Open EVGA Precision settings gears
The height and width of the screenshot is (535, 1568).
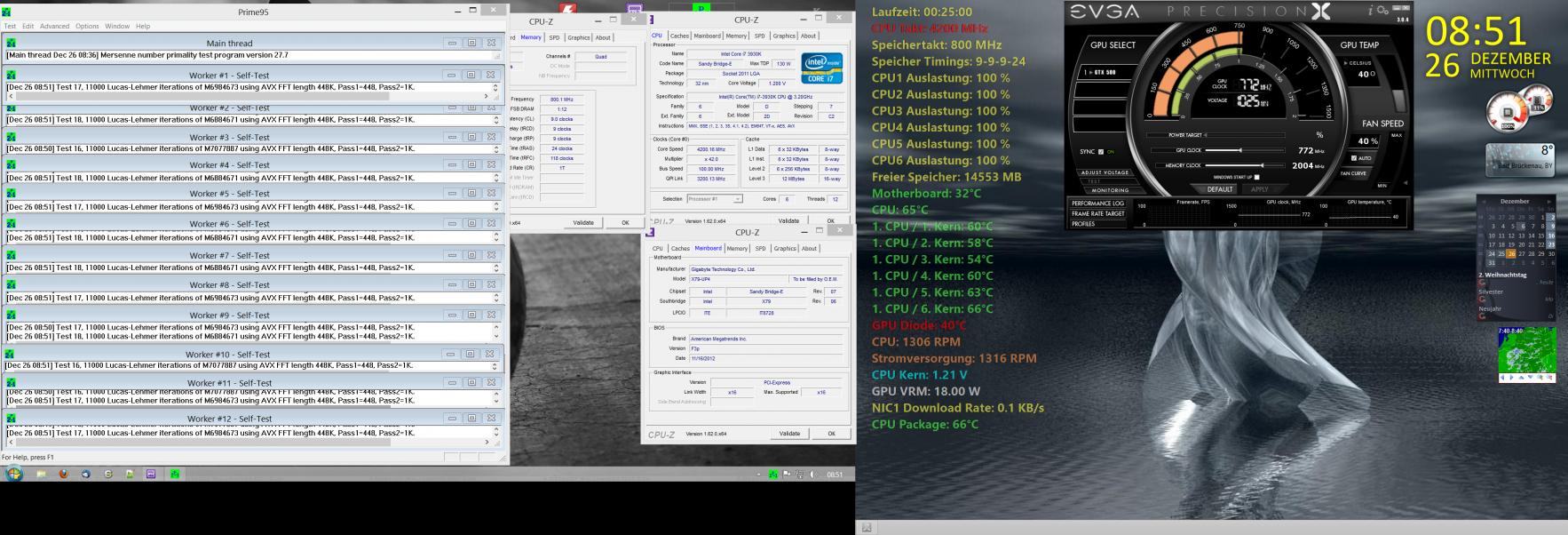click(x=1382, y=10)
